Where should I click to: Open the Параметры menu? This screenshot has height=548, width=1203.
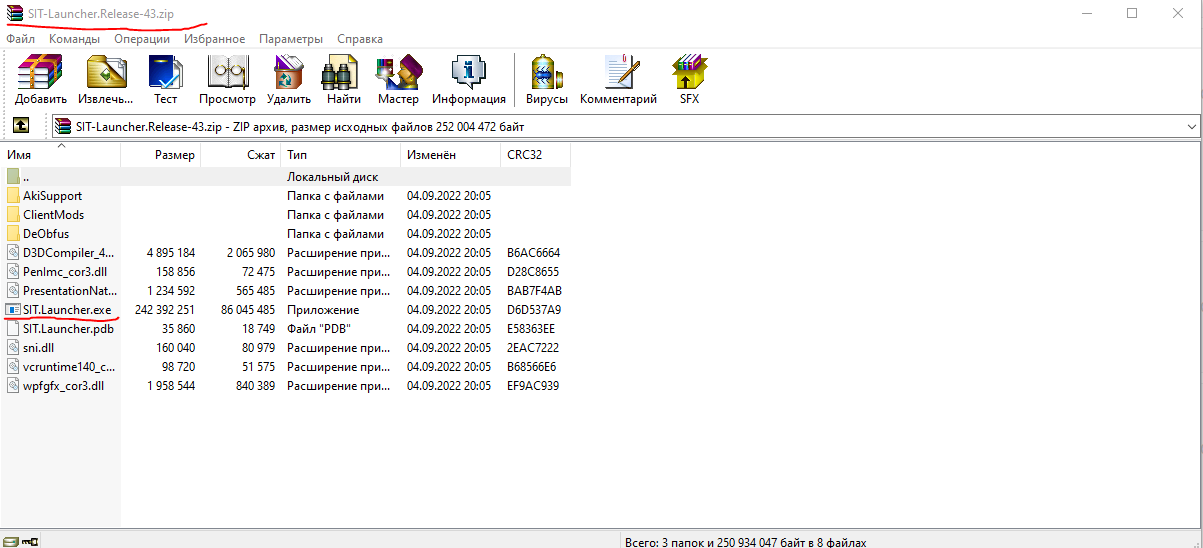pyautogui.click(x=291, y=39)
